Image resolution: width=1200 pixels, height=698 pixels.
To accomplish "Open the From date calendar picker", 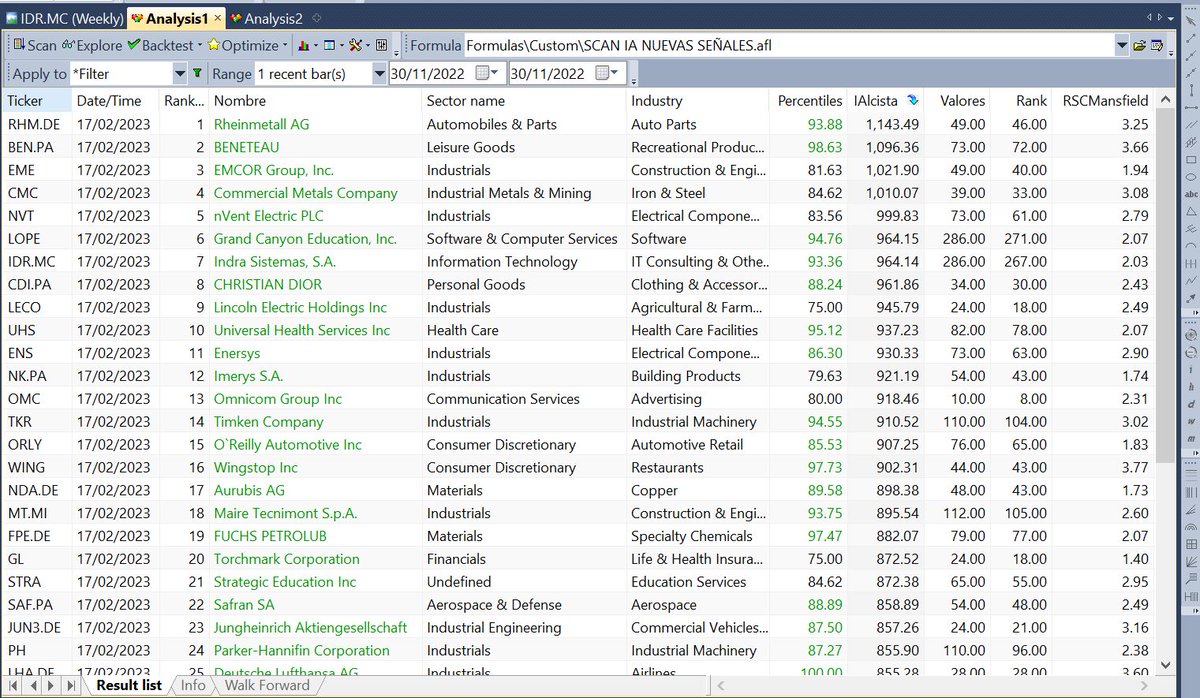I will [485, 73].
